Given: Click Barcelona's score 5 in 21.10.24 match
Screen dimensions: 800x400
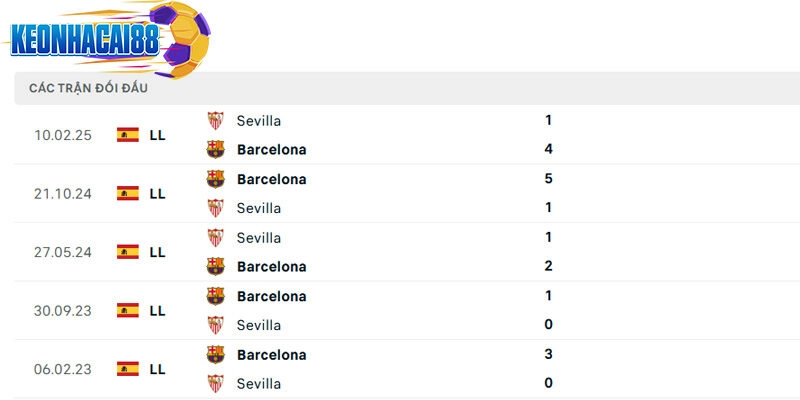Looking at the screenshot, I should click(x=549, y=179).
